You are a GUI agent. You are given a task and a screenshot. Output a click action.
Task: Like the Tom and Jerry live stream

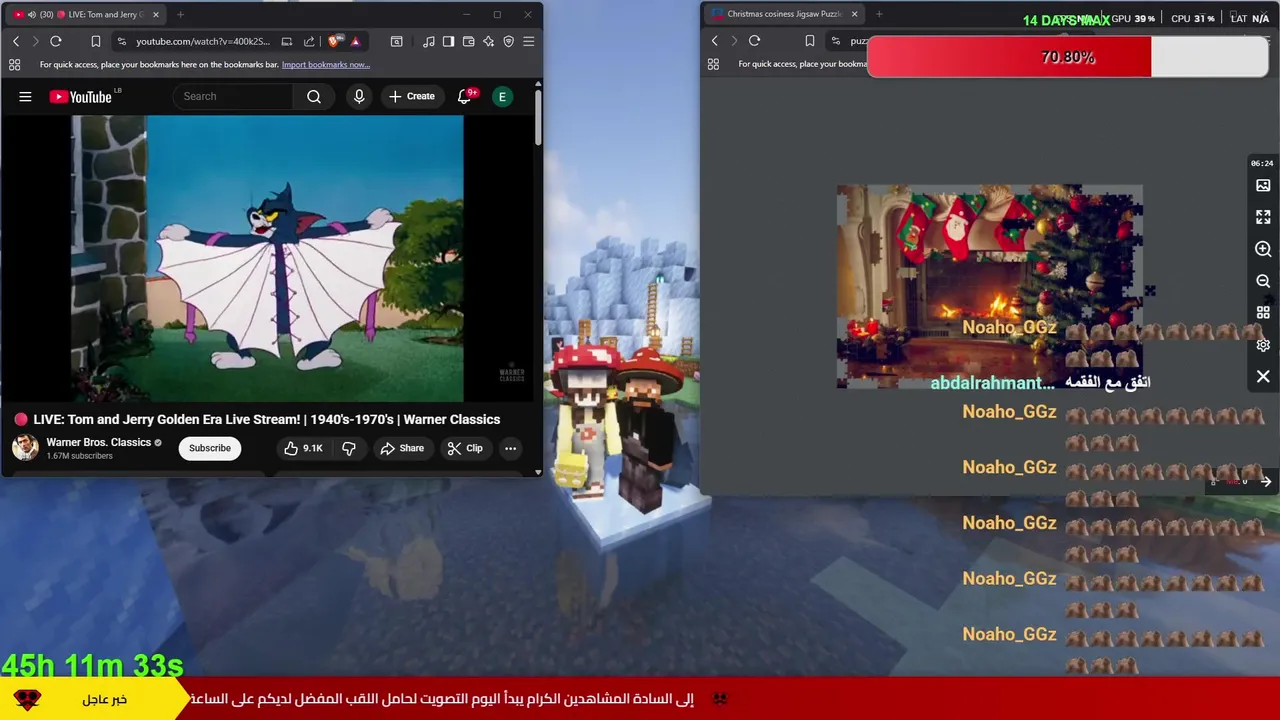(303, 448)
